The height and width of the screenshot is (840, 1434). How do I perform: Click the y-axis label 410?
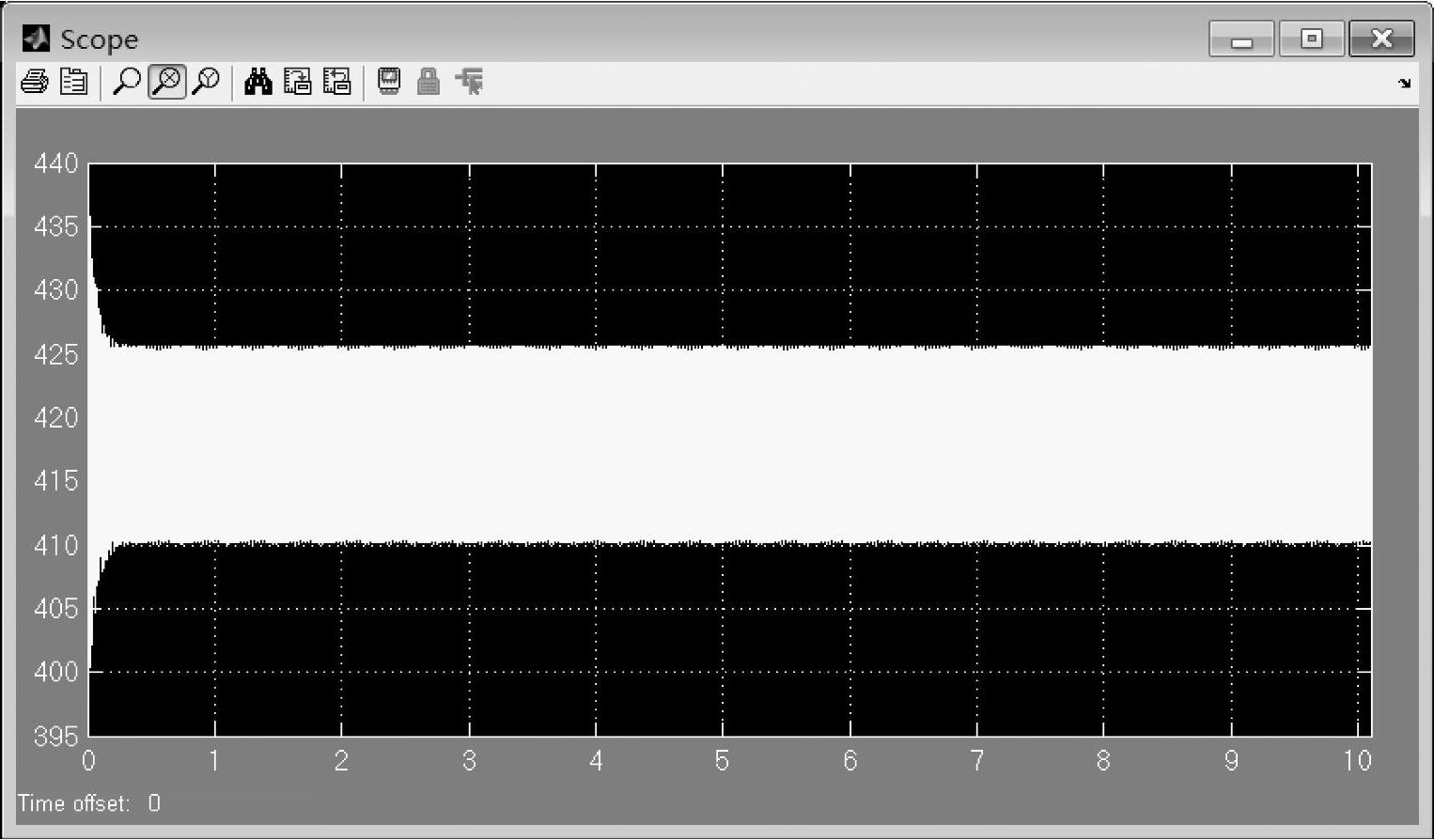tap(55, 545)
